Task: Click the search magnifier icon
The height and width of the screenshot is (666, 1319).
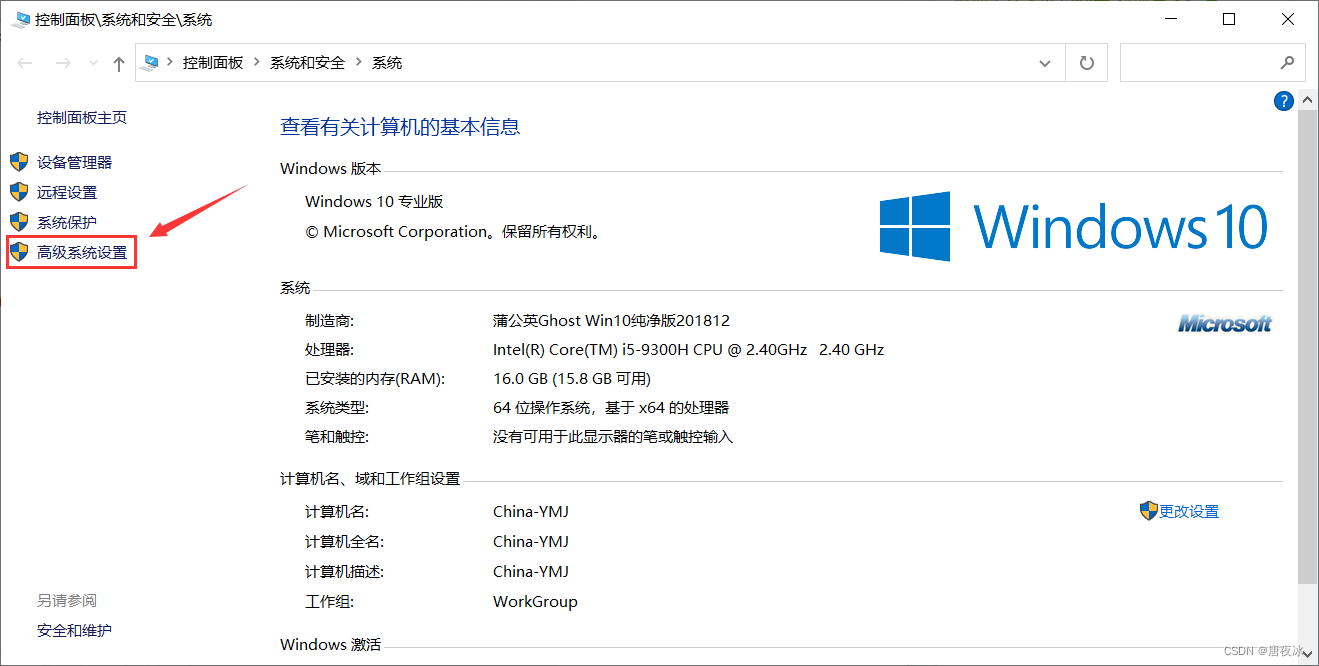Action: click(x=1288, y=62)
